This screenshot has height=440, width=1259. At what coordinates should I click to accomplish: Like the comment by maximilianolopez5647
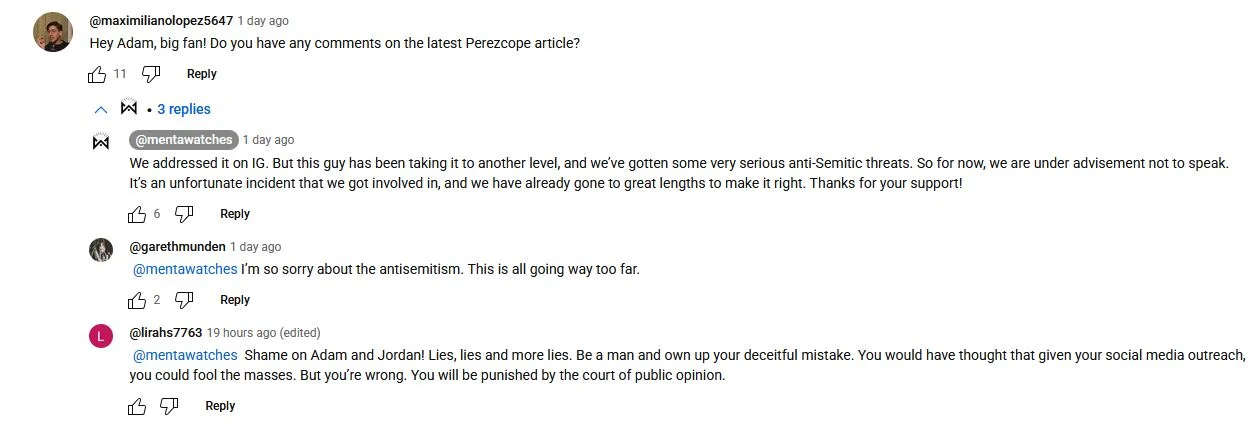click(97, 74)
